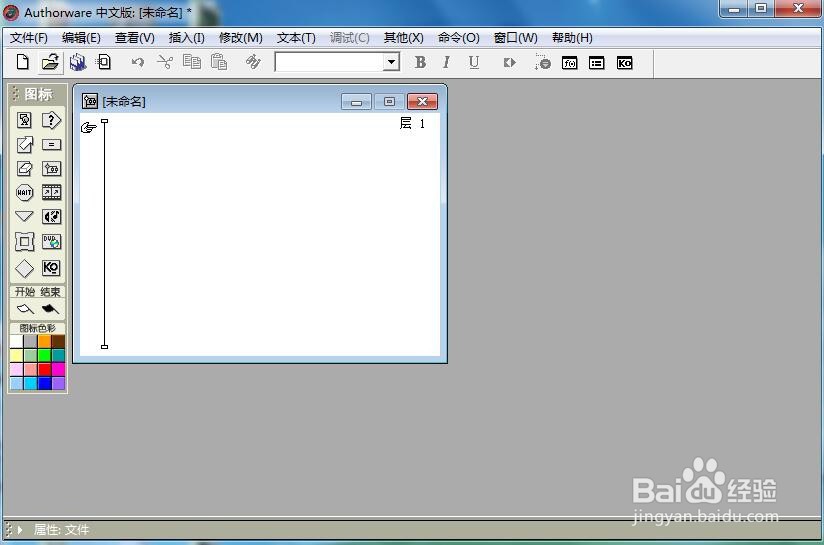Open the 编辑(E) menu

(81, 38)
